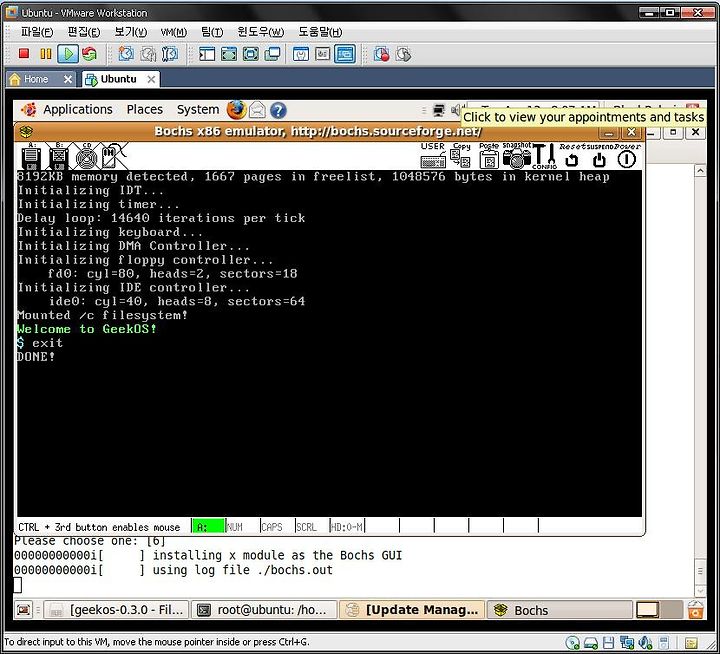Select the Ubuntu VM tab
This screenshot has width=720, height=654.
(x=118, y=79)
